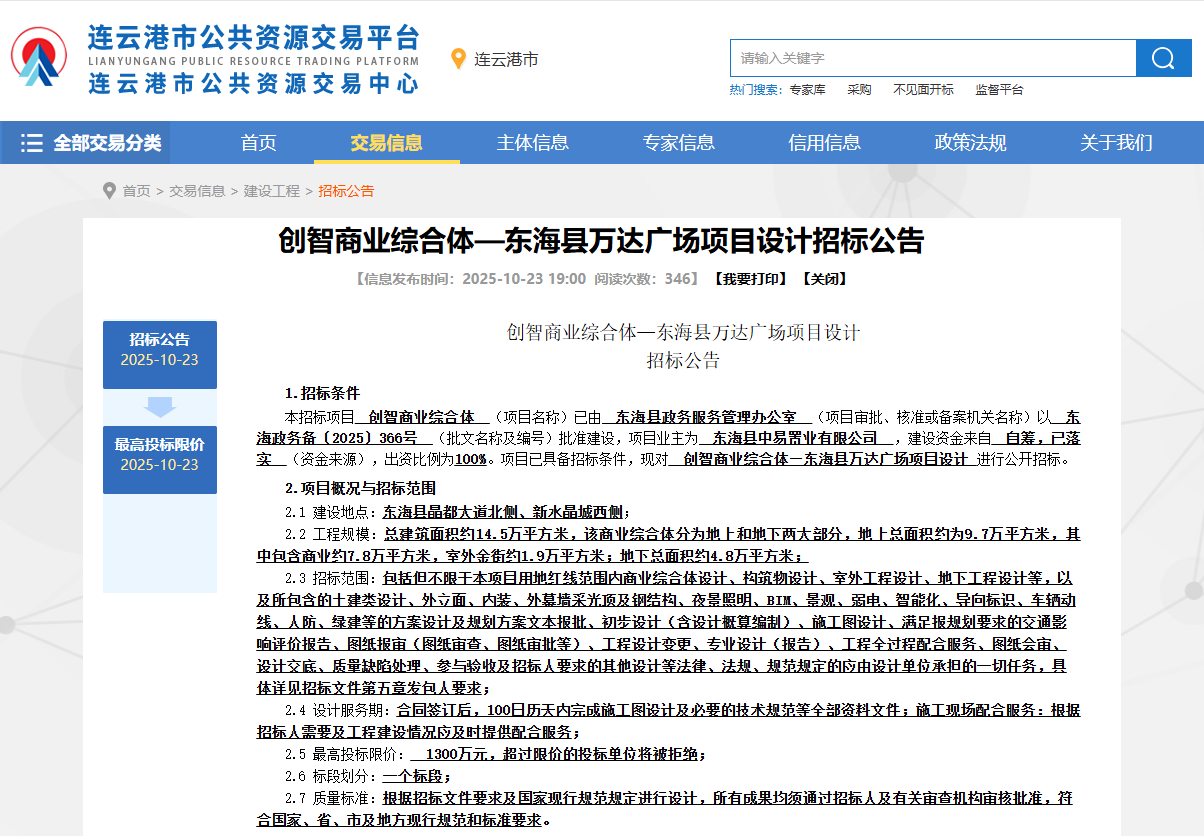
Task: Click the blue down arrow in the left sidebar
Action: click(x=159, y=406)
